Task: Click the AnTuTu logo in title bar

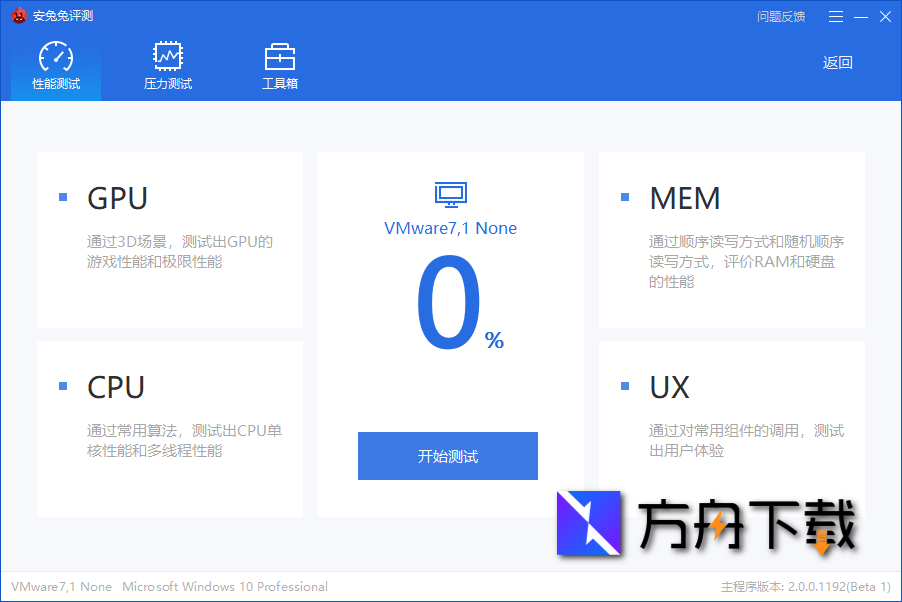Action: 17,16
